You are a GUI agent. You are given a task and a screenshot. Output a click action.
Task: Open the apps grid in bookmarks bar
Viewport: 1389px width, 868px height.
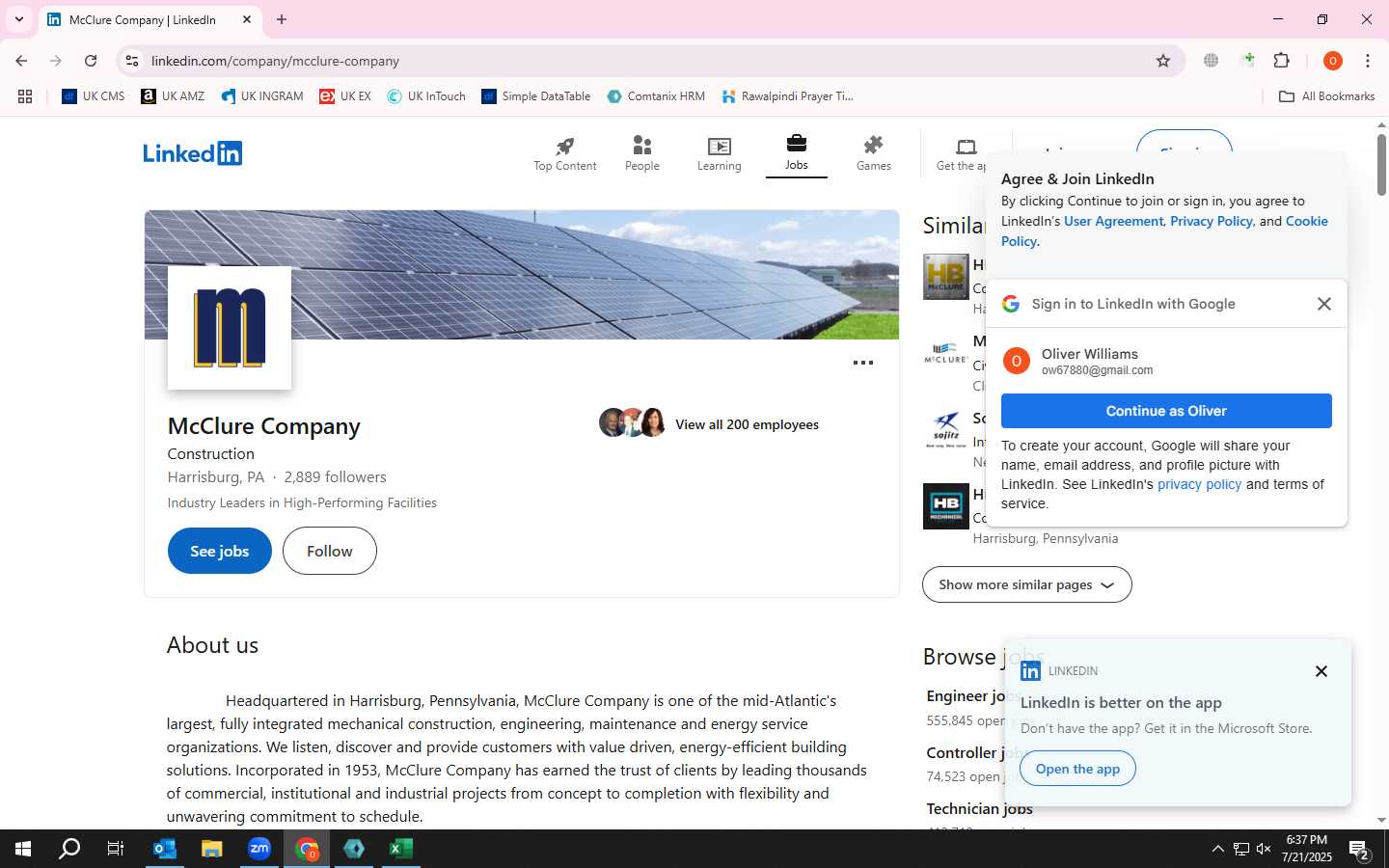coord(25,96)
